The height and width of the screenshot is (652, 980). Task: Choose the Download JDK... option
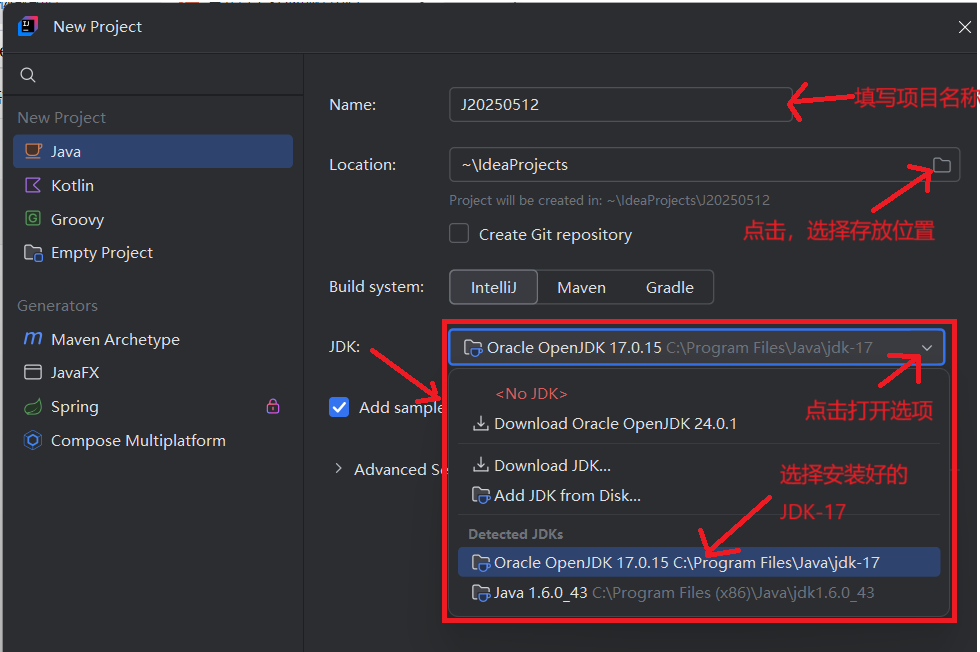pos(699,465)
